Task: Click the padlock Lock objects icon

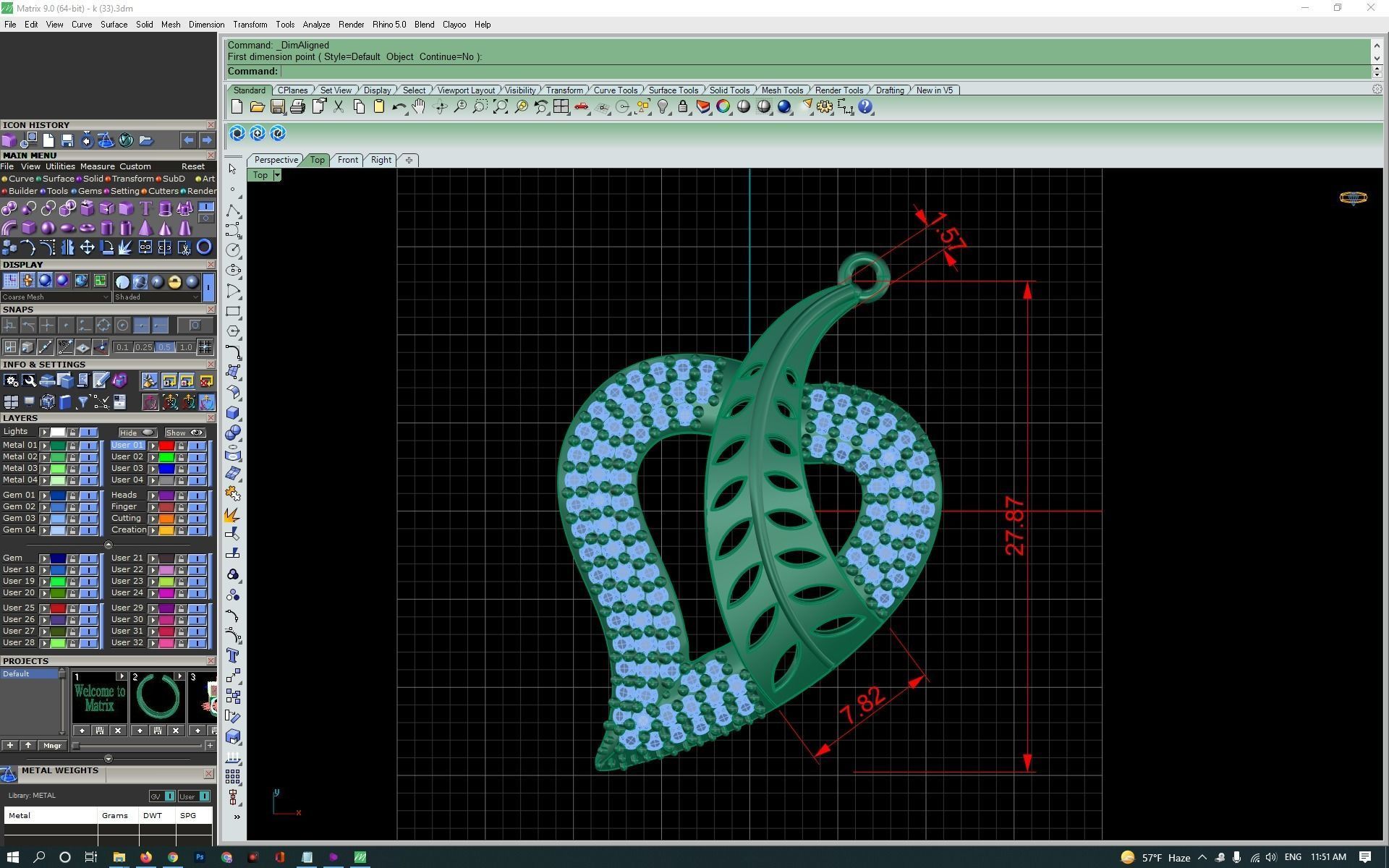Action: (683, 107)
